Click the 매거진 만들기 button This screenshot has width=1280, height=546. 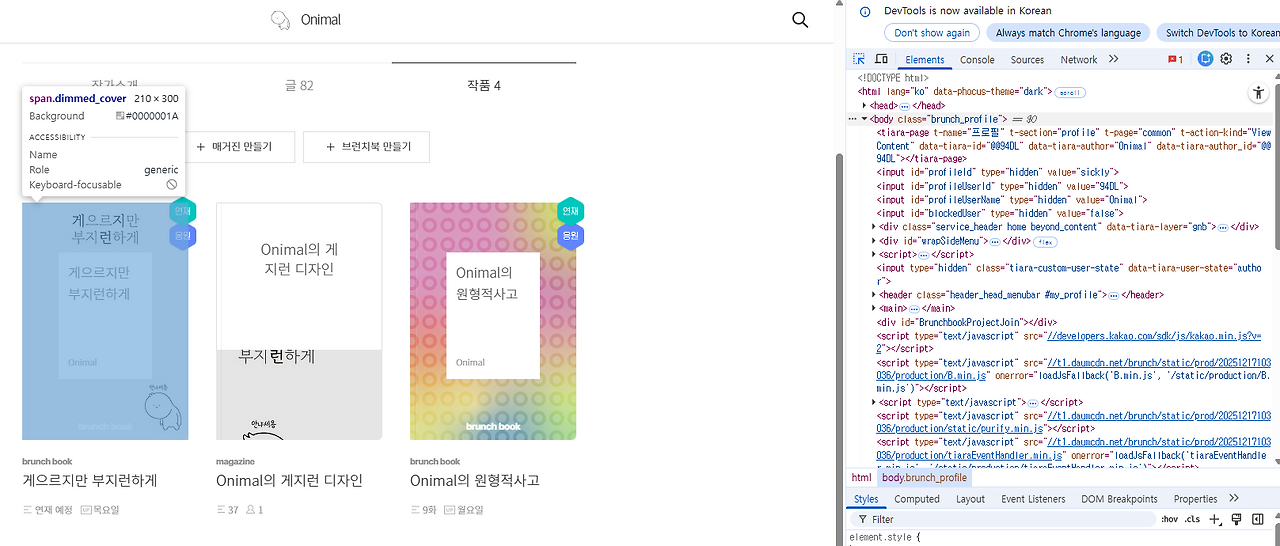click(x=240, y=146)
